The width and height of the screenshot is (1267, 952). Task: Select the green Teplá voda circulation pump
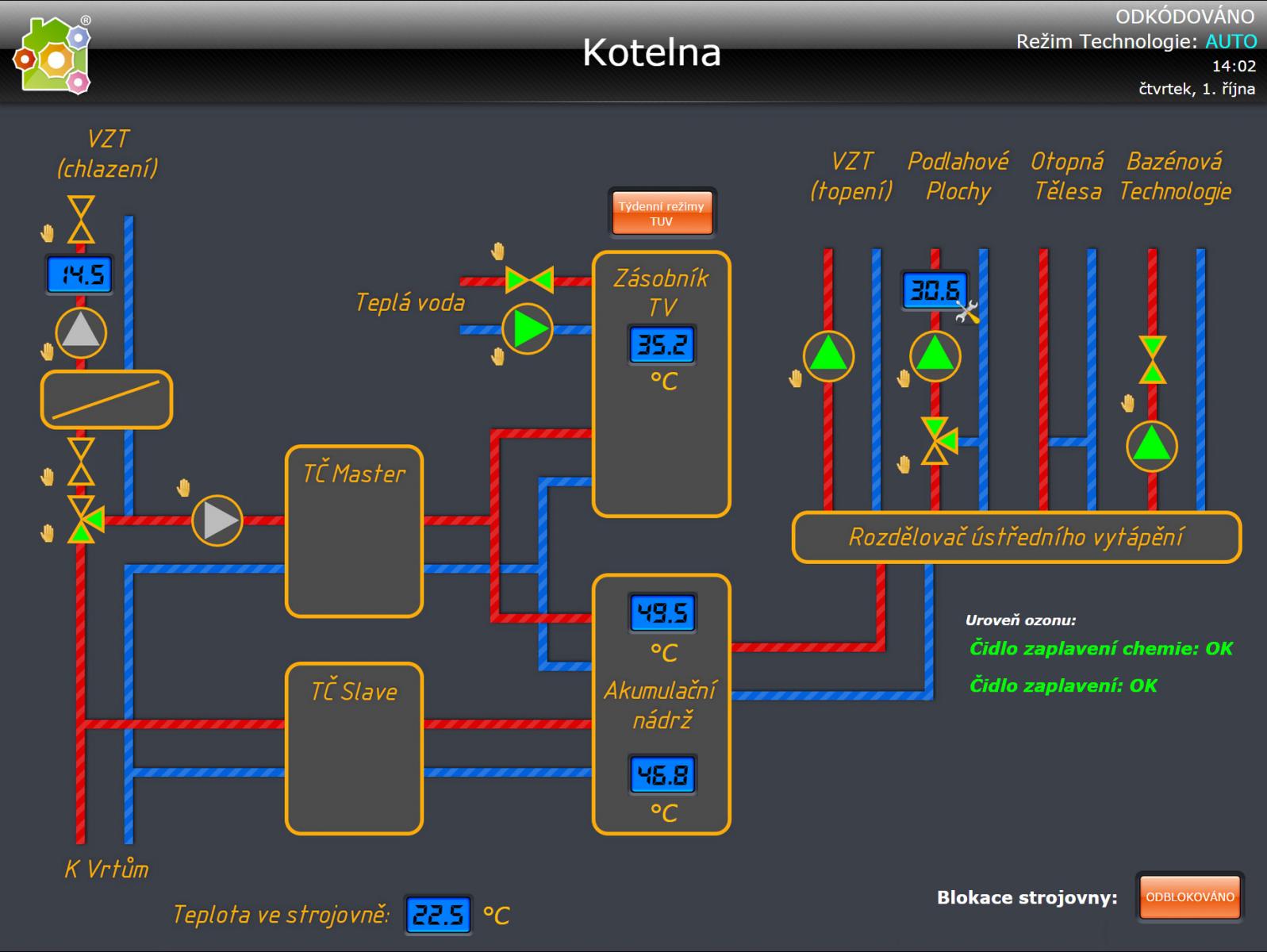click(x=528, y=329)
